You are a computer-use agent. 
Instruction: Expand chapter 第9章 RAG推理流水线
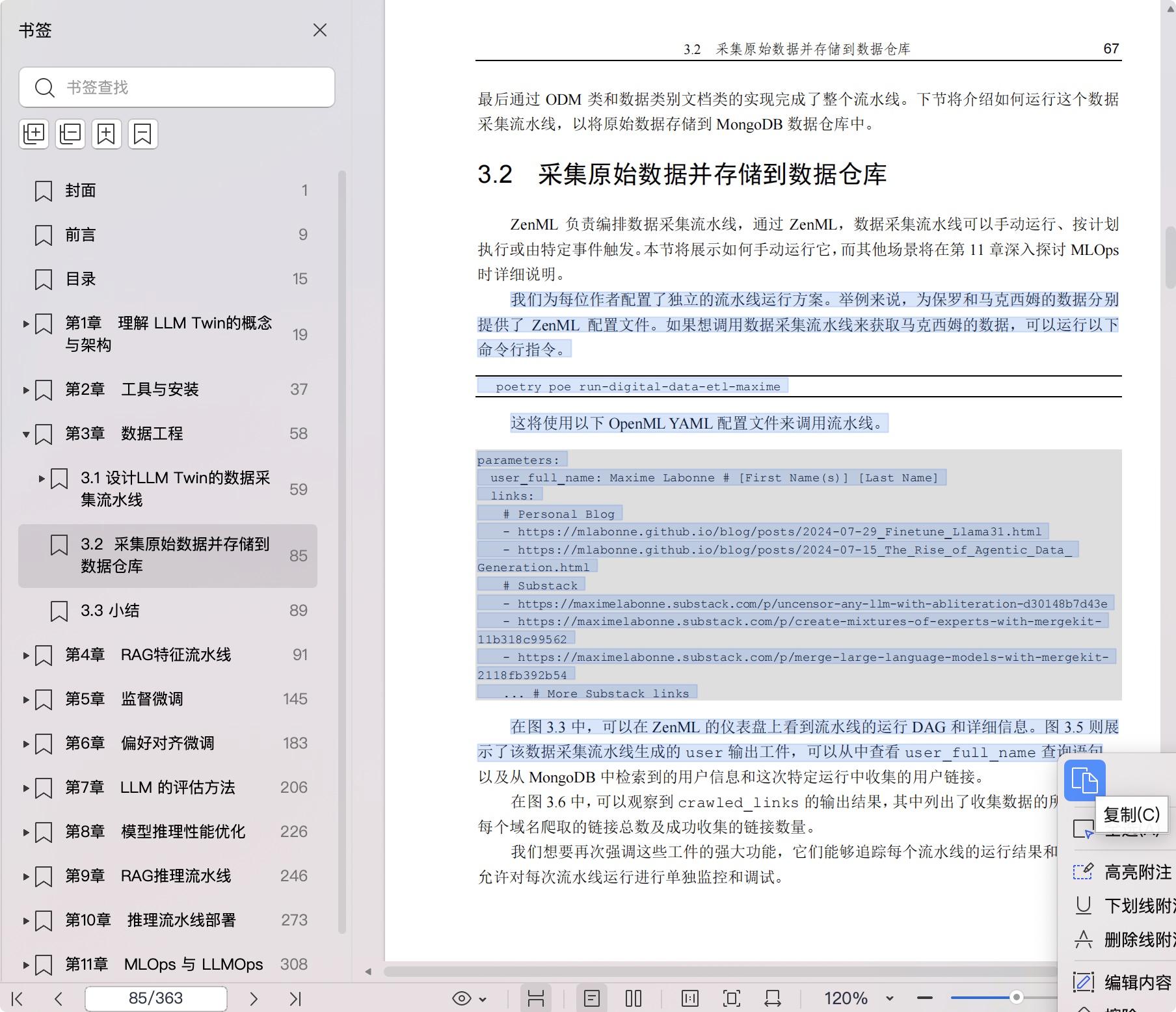point(26,876)
